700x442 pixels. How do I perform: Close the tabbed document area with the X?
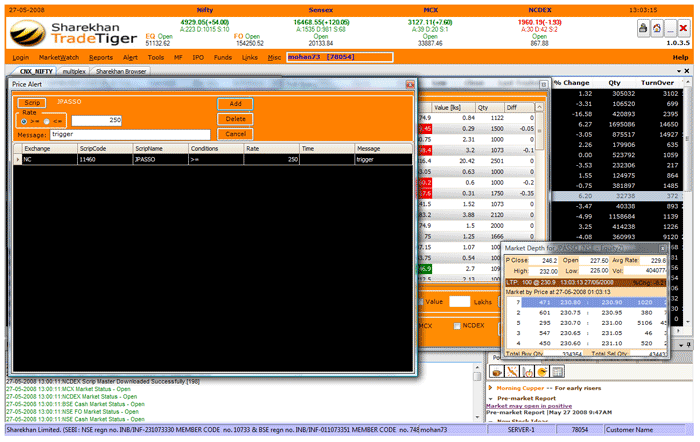pos(687,71)
